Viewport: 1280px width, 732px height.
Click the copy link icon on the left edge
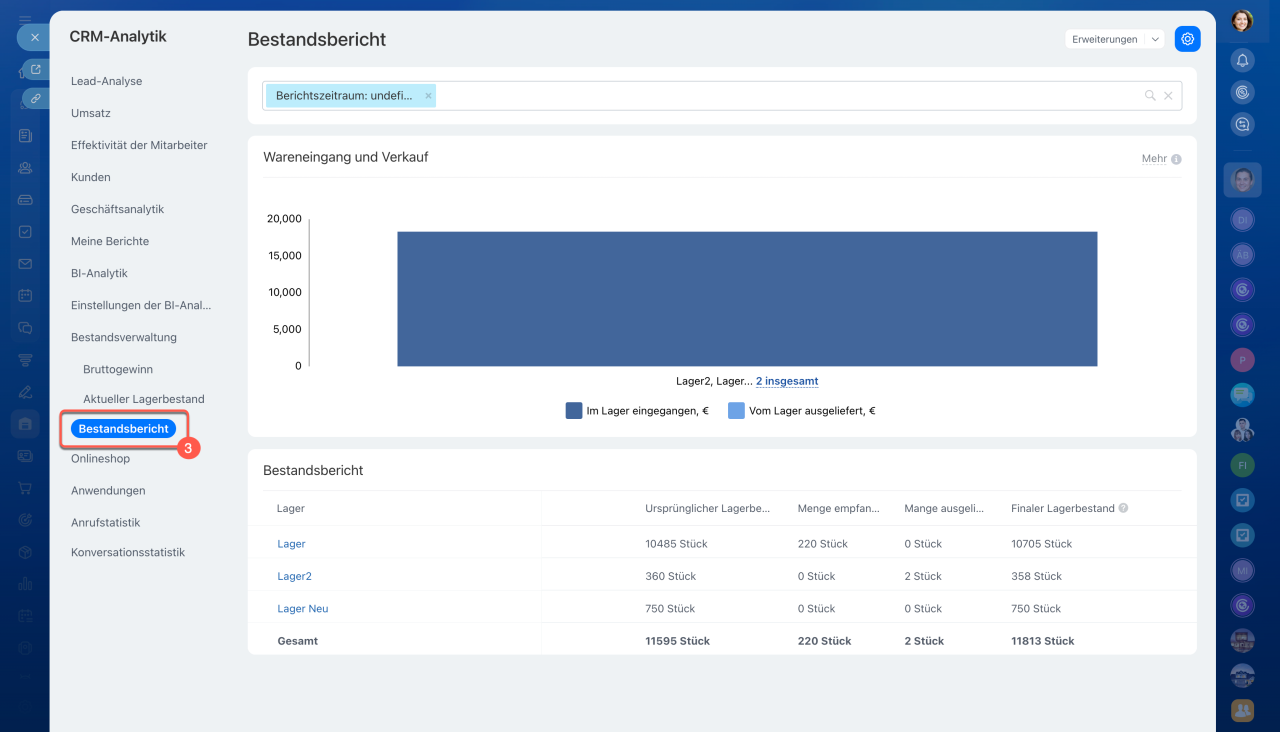tap(35, 98)
